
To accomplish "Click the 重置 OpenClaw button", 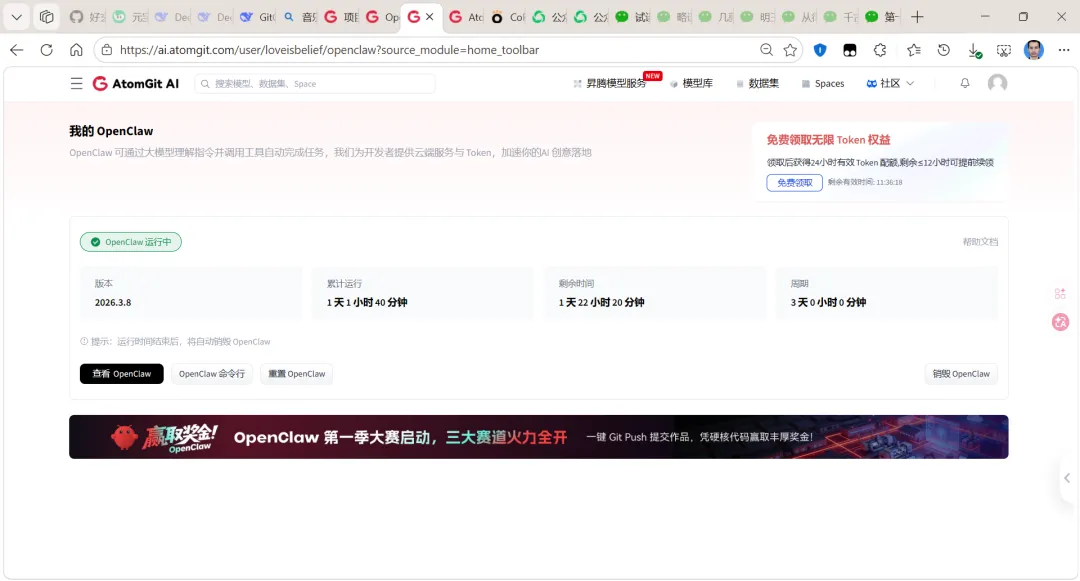I will (x=297, y=374).
